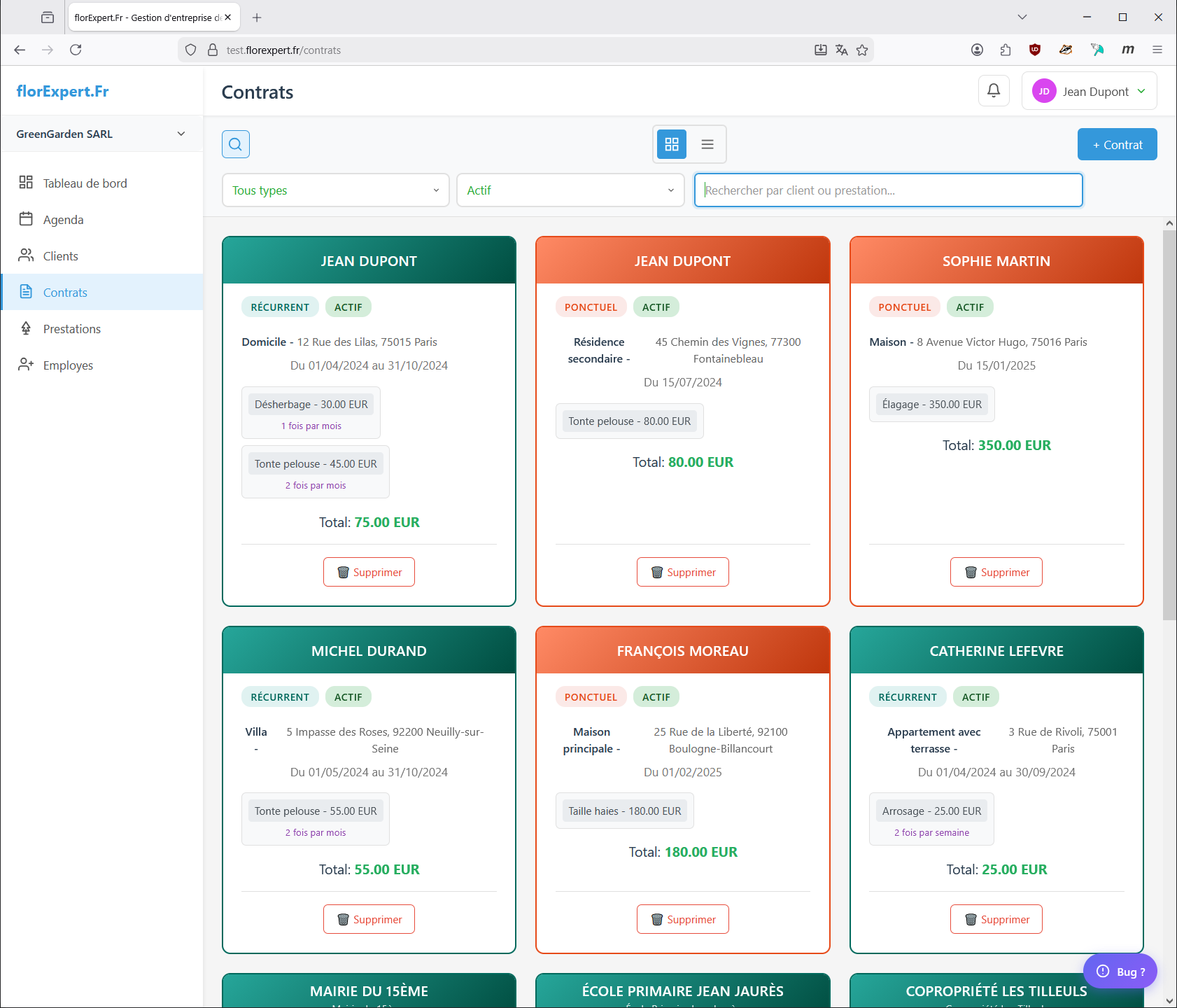Open the Bug ? report button
Image resolution: width=1177 pixels, height=1008 pixels.
[1120, 972]
